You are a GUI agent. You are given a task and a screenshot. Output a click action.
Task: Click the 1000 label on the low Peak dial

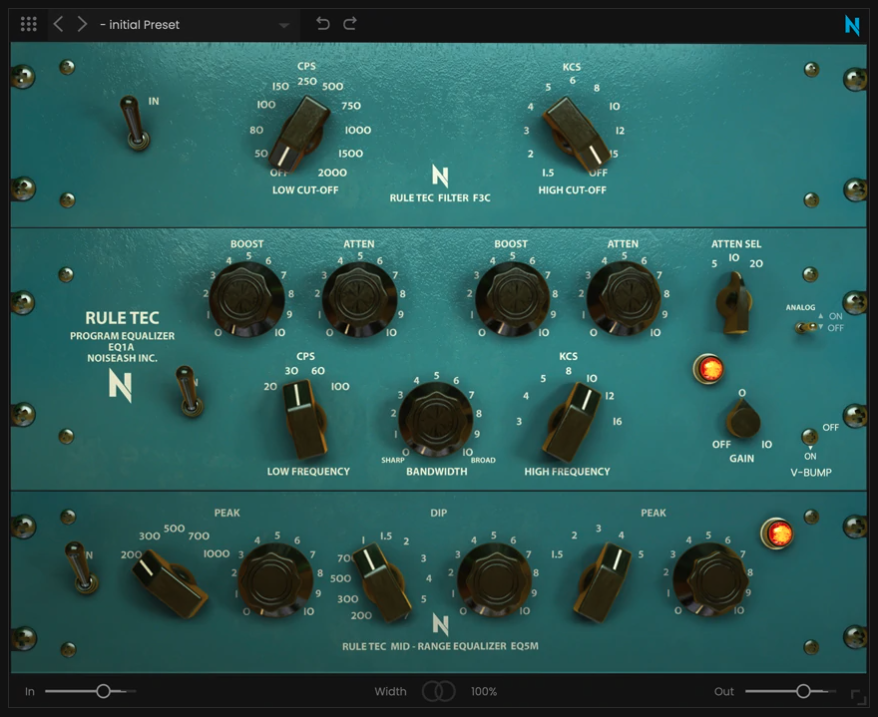(216, 553)
